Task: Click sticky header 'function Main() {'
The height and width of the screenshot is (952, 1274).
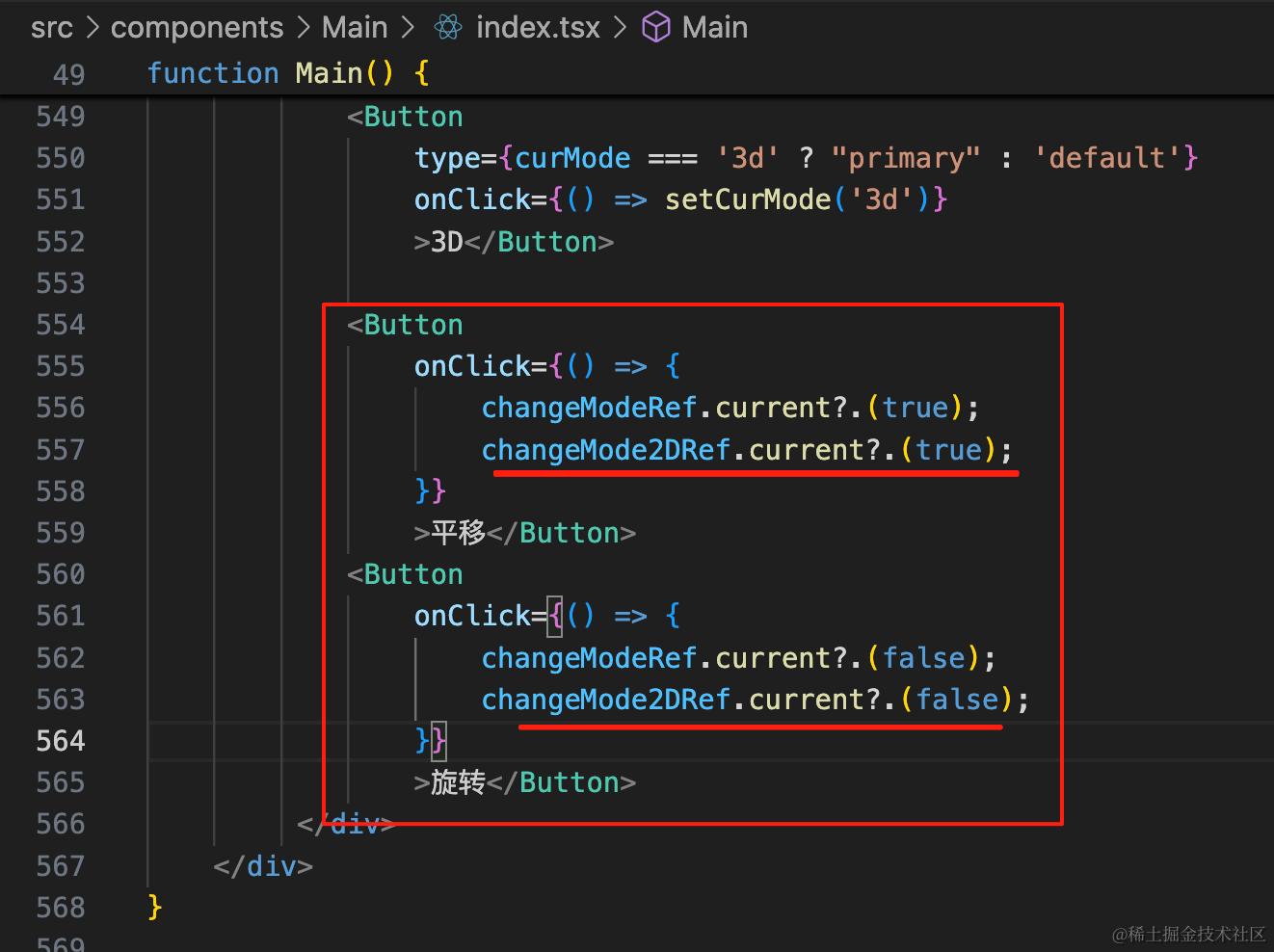Action: click(x=288, y=73)
